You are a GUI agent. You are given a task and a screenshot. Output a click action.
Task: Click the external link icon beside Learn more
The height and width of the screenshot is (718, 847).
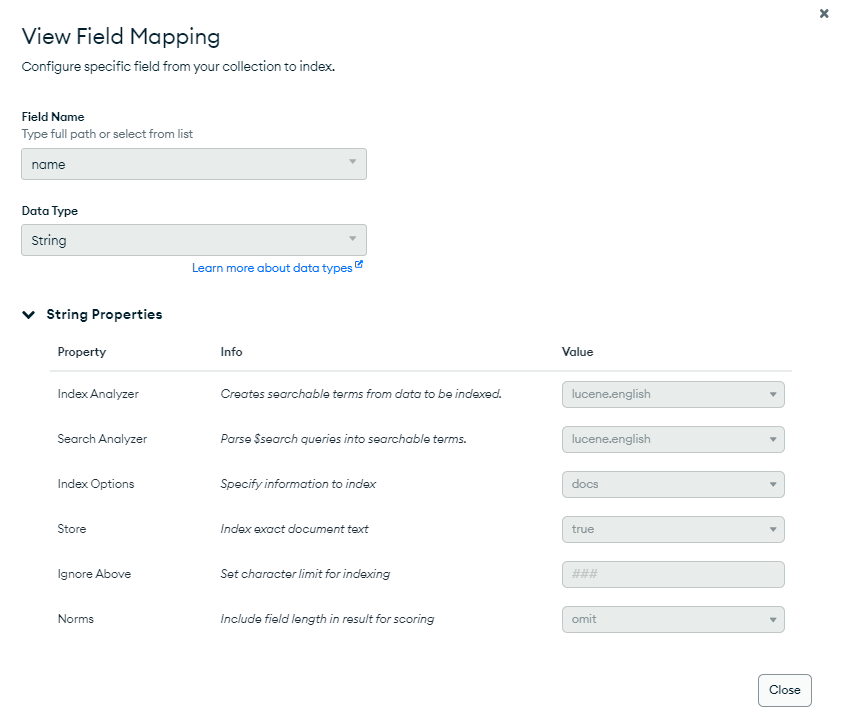pos(359,266)
